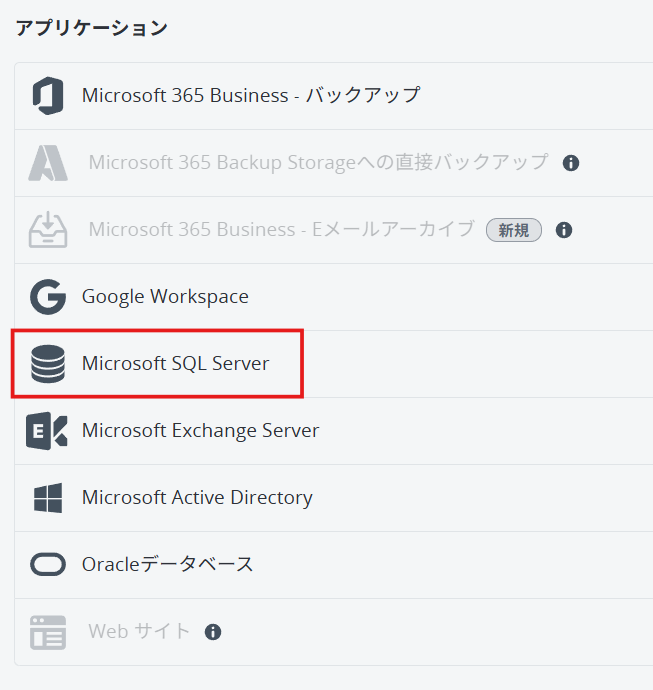Select Microsoft SQL Server
The image size is (653, 690).
(x=176, y=363)
